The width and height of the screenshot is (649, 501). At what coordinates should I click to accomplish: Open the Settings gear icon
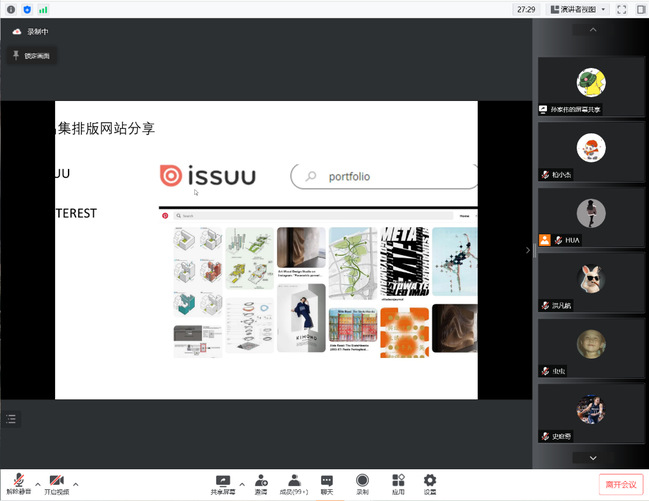click(x=430, y=482)
